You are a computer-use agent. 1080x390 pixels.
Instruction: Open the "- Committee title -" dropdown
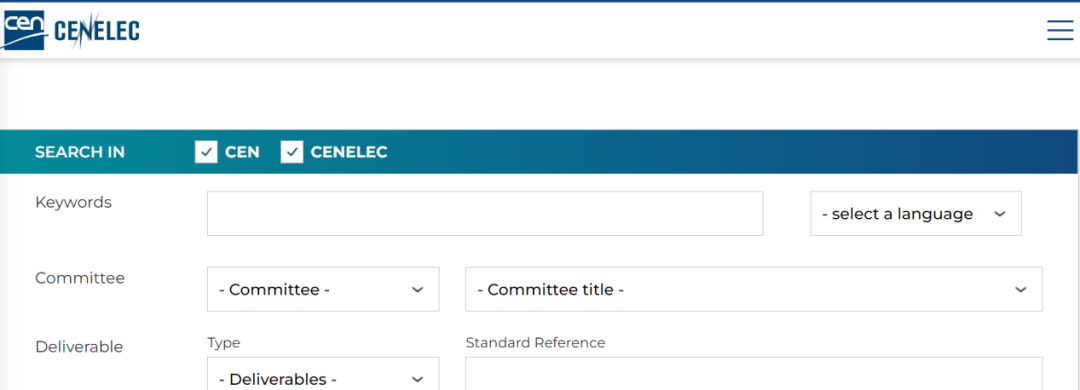tap(754, 289)
